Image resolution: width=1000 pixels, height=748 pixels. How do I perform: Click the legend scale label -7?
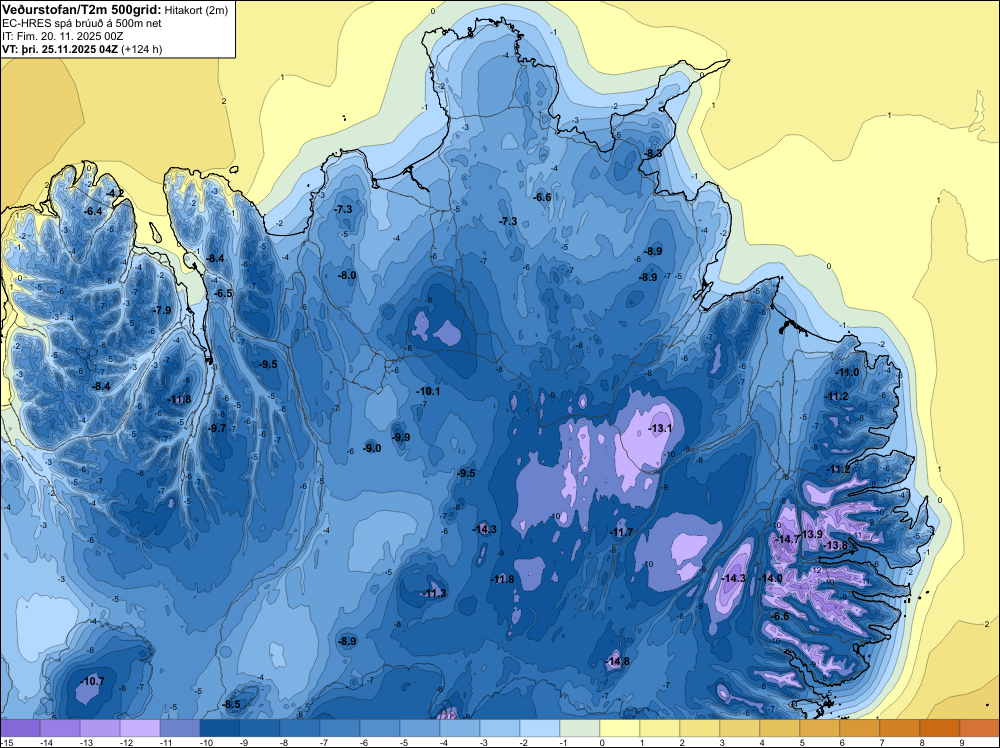323,743
